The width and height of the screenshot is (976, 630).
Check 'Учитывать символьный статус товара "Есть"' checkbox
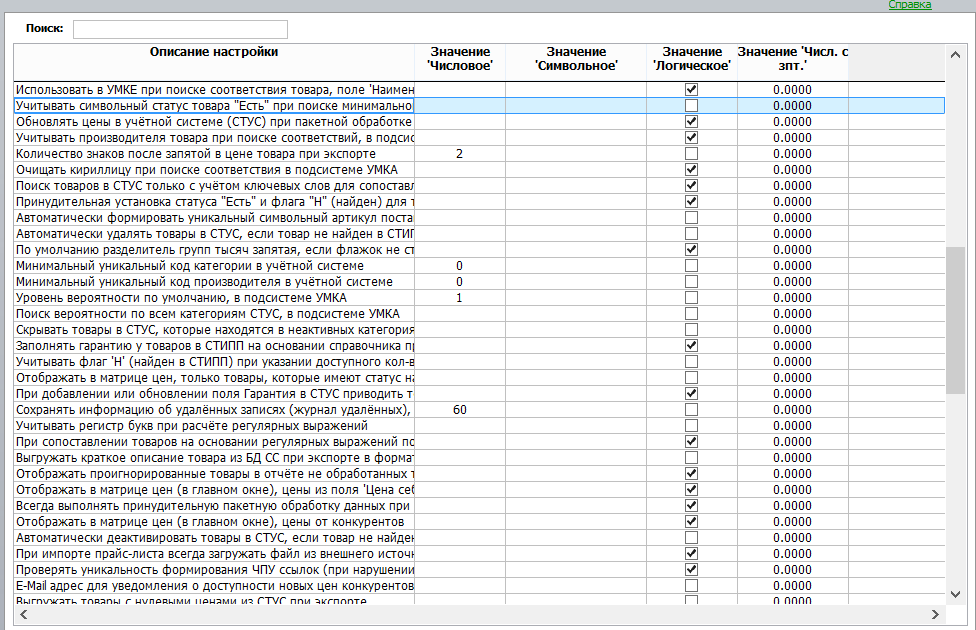692,106
